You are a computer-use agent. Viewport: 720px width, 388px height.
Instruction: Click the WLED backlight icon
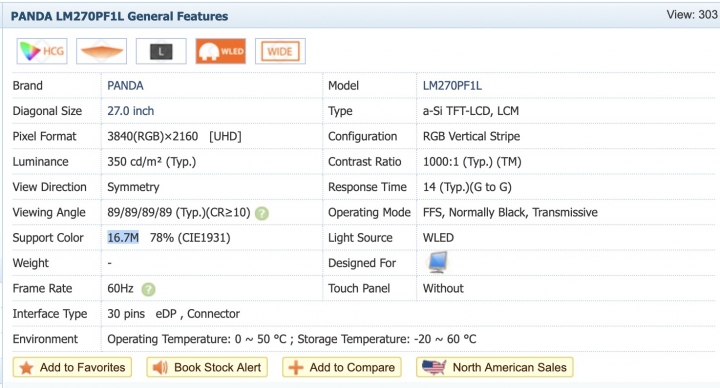coord(221,51)
